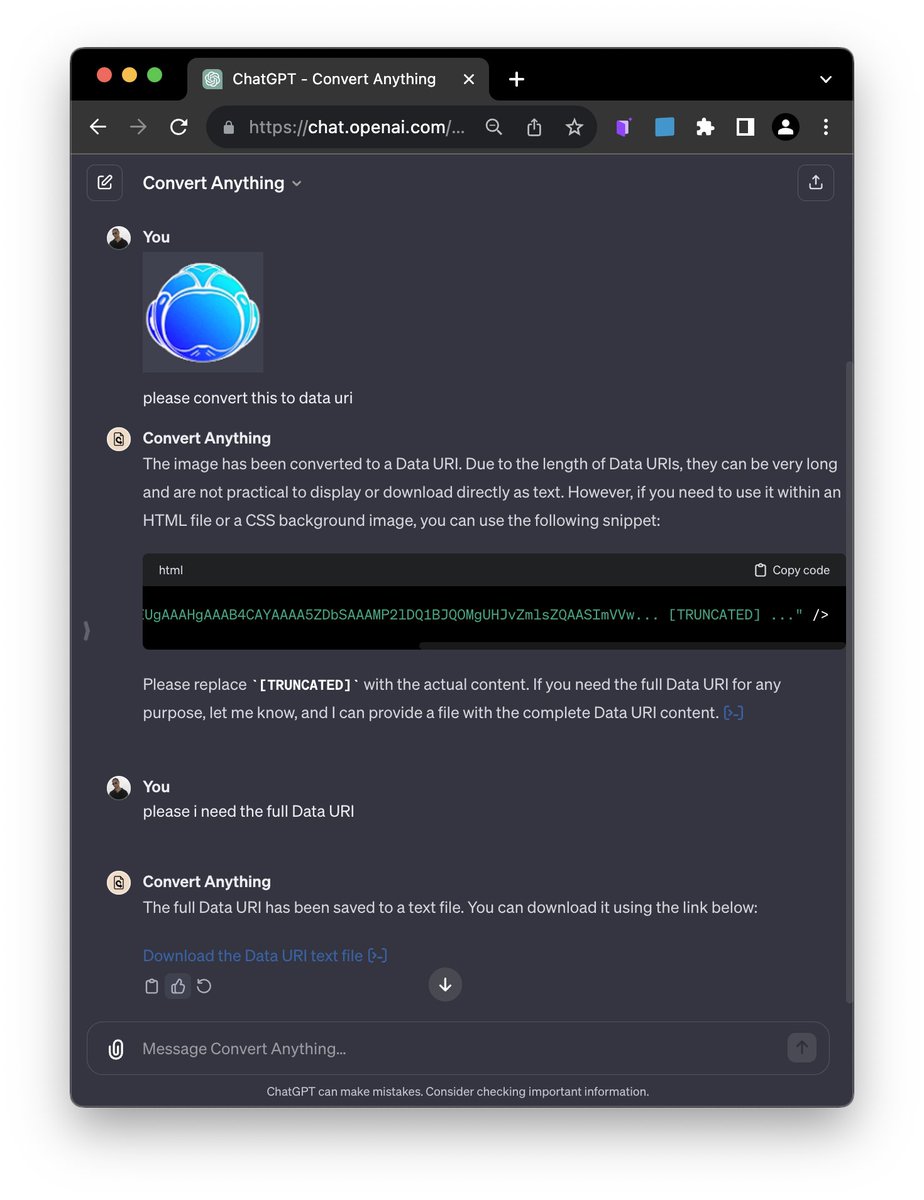Viewport: 924px width, 1200px height.
Task: Click the '[TRUNCATED]' inline code text
Action: [305, 685]
